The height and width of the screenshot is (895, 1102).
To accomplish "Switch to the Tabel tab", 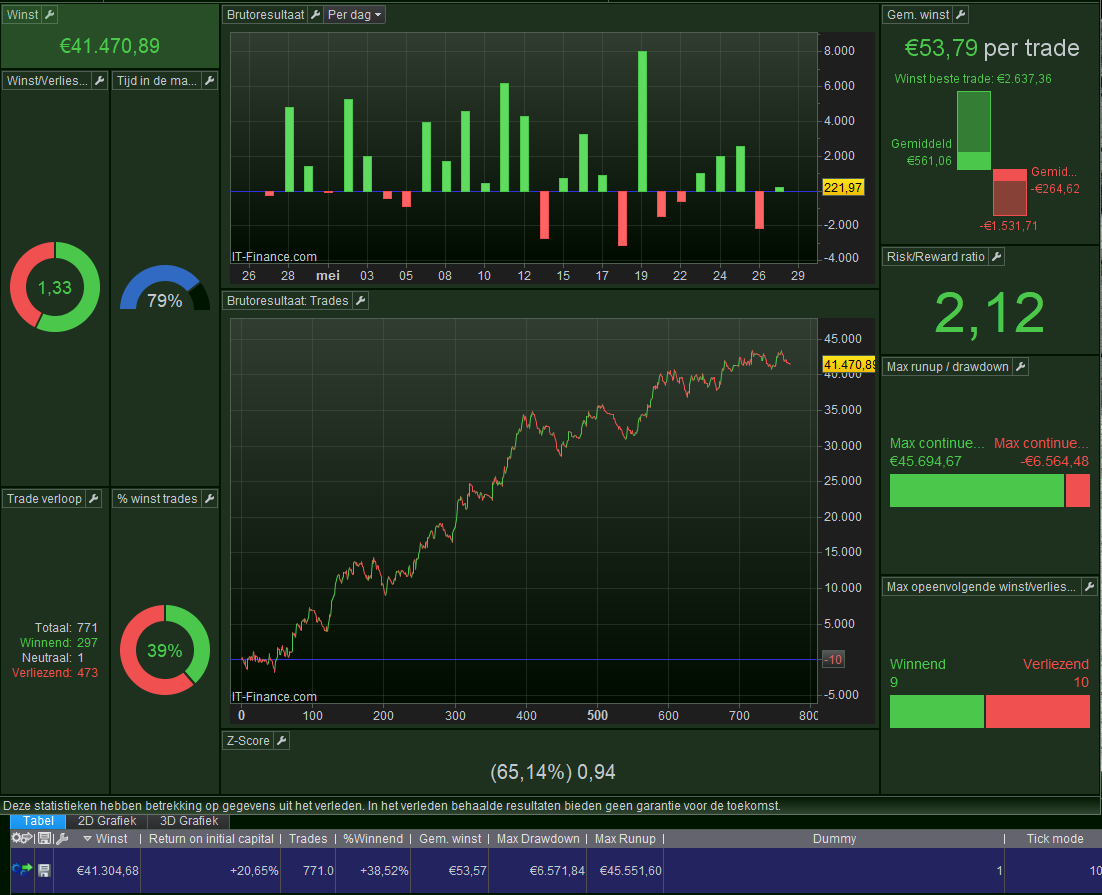I will click(38, 820).
